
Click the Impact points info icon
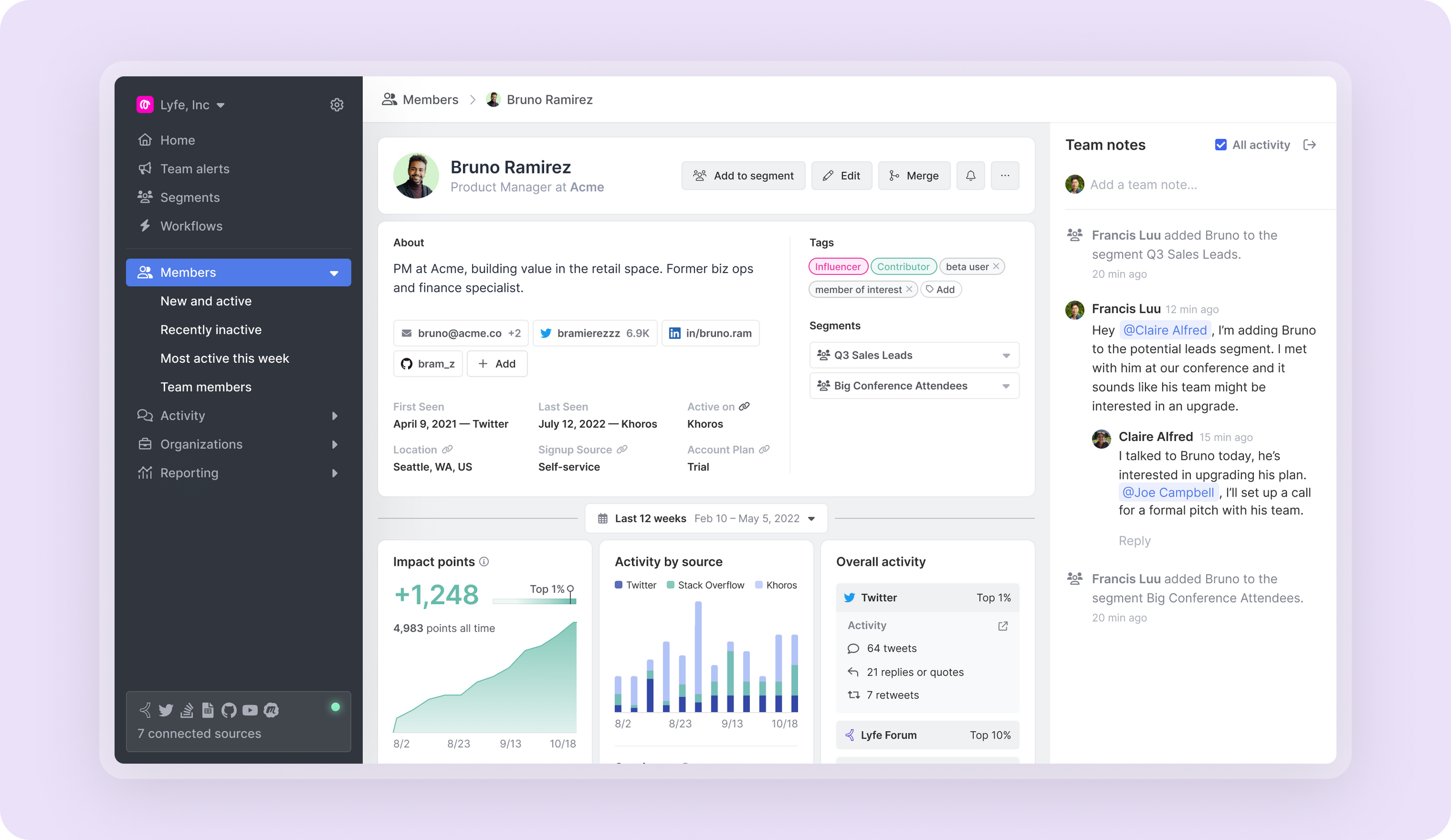pyautogui.click(x=484, y=561)
